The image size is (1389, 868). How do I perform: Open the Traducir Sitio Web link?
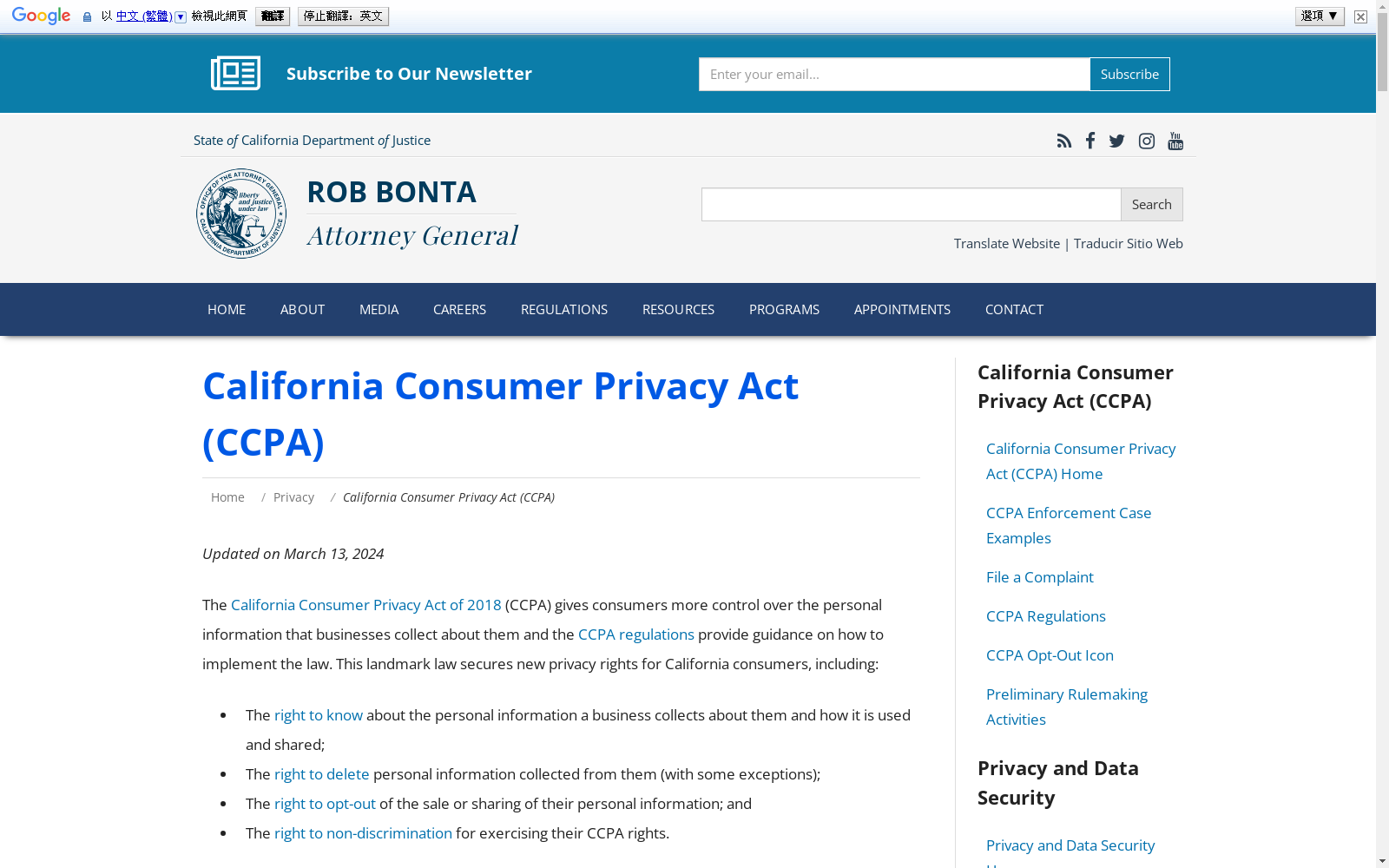pyautogui.click(x=1129, y=244)
